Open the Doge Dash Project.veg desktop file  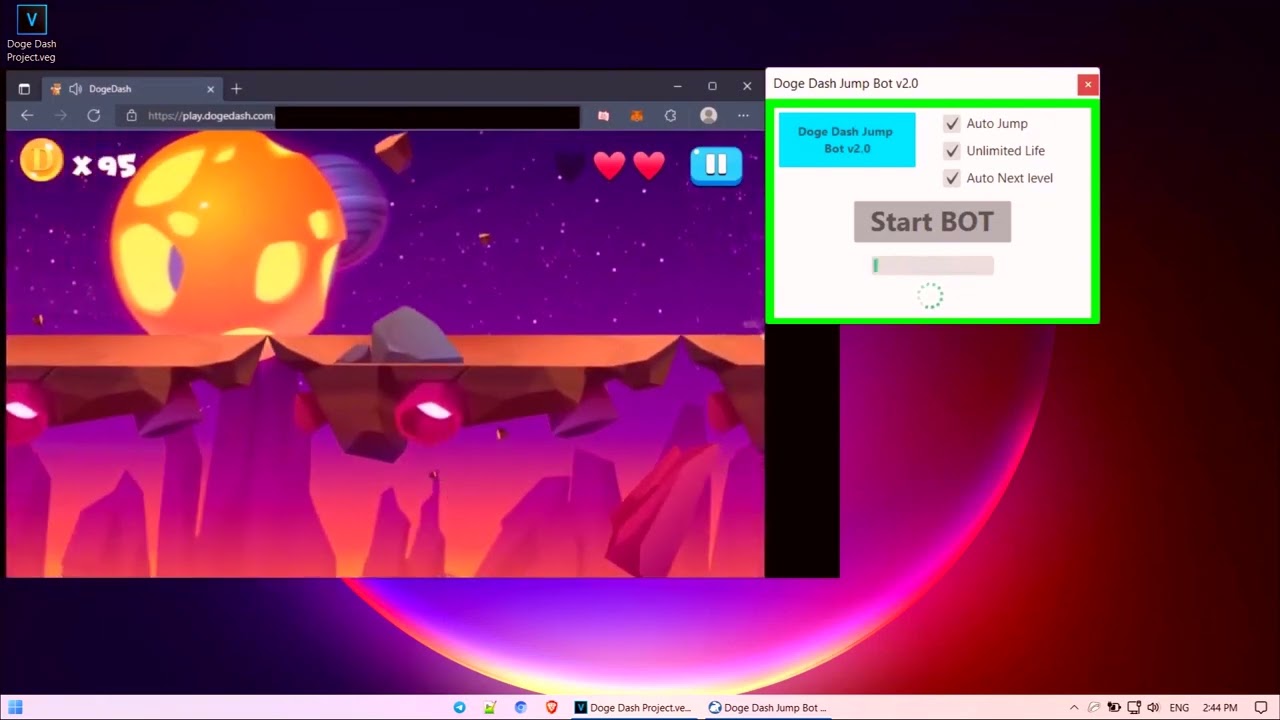coord(32,33)
